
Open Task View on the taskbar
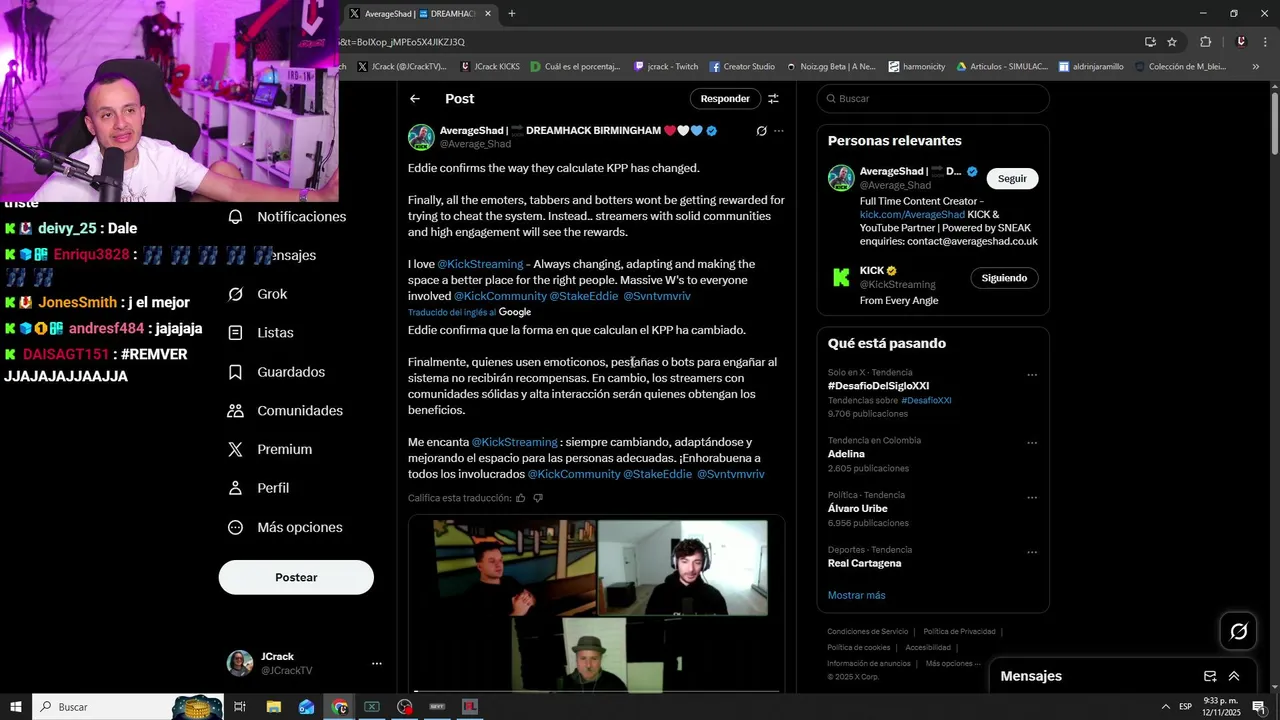click(240, 707)
